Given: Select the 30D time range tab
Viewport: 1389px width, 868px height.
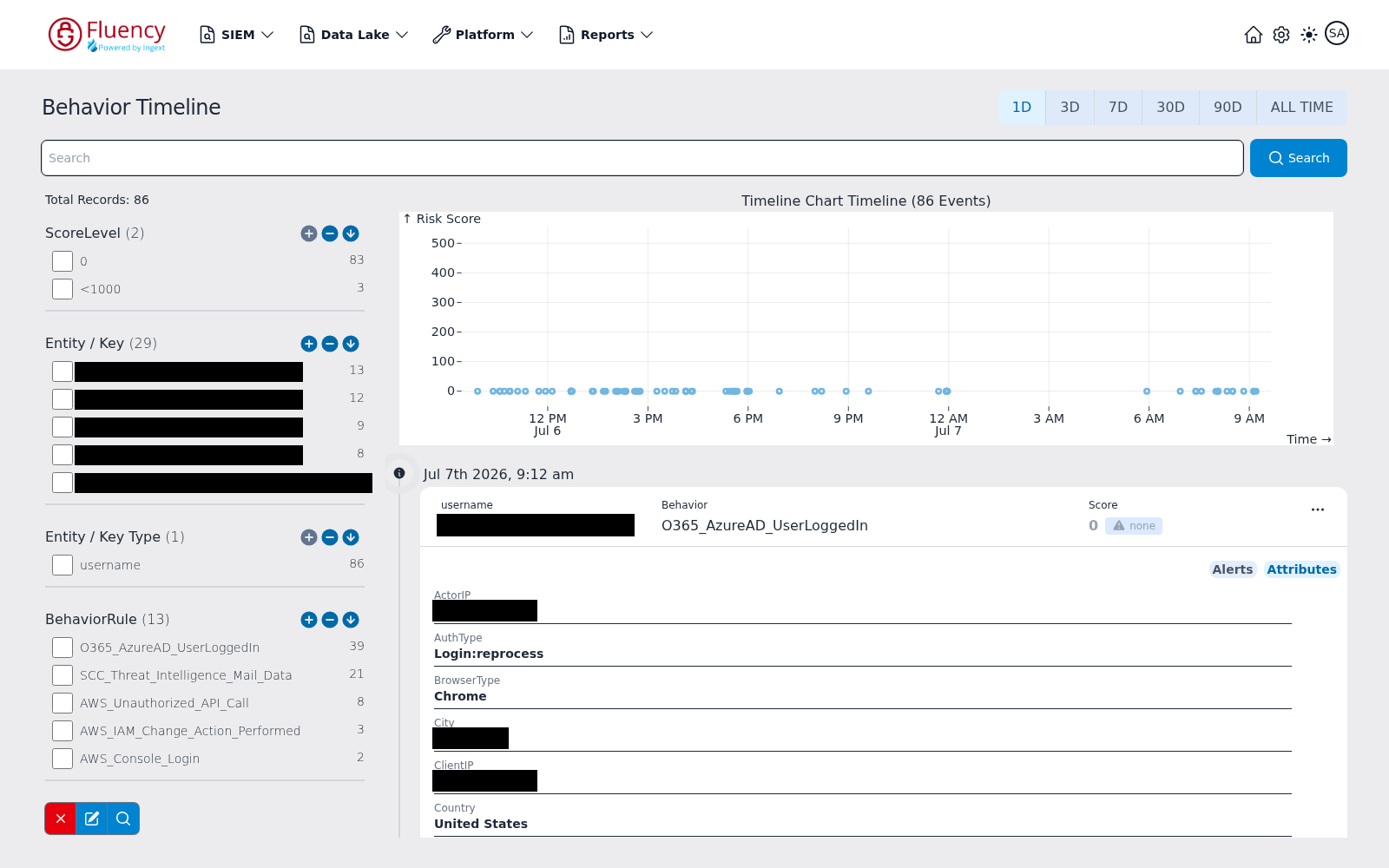Looking at the screenshot, I should coord(1170,108).
